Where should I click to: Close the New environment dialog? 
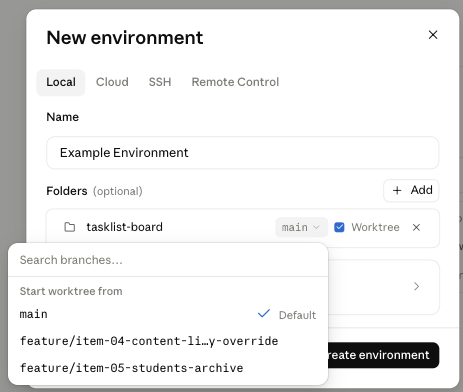point(433,35)
